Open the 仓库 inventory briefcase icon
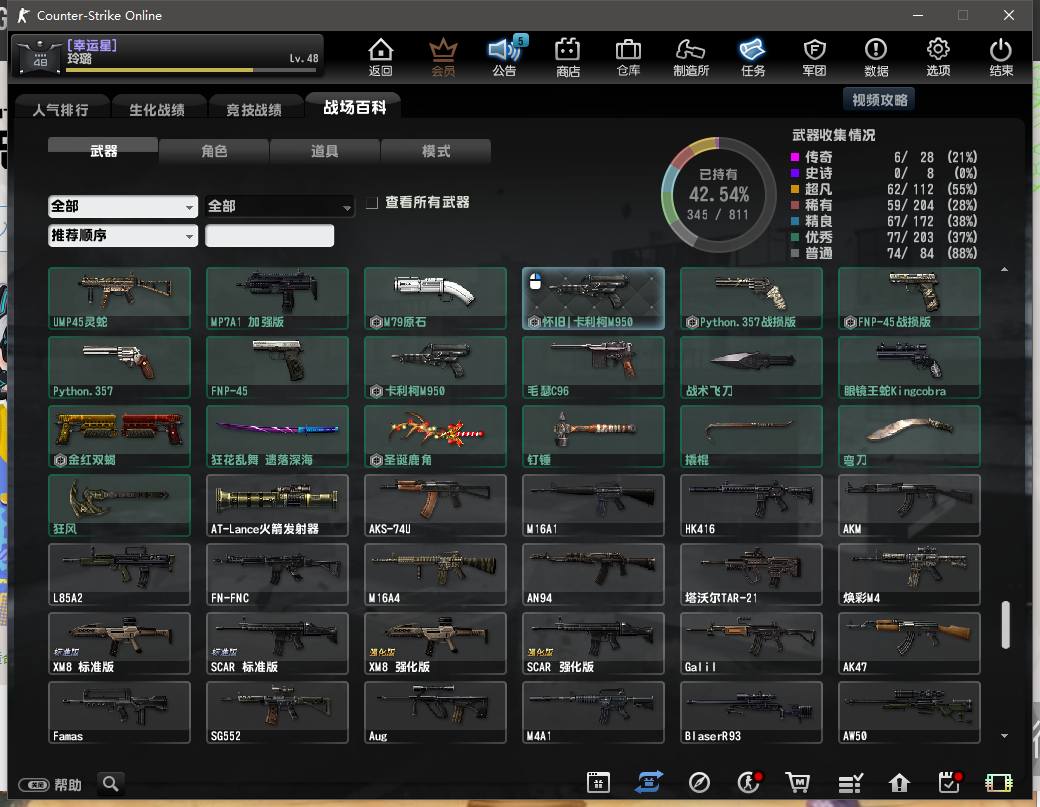Viewport: 1040px width, 807px height. pos(628,57)
